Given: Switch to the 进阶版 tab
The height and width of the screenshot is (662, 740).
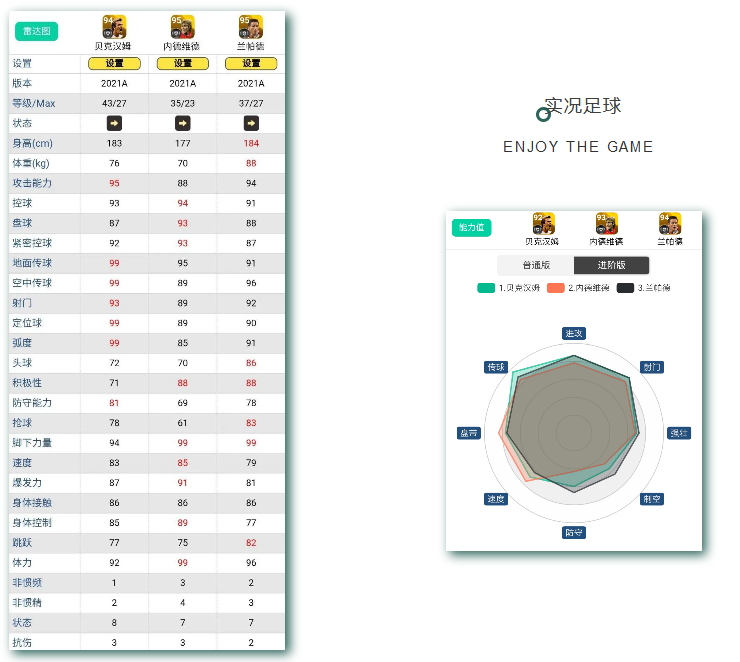Looking at the screenshot, I should pyautogui.click(x=612, y=265).
